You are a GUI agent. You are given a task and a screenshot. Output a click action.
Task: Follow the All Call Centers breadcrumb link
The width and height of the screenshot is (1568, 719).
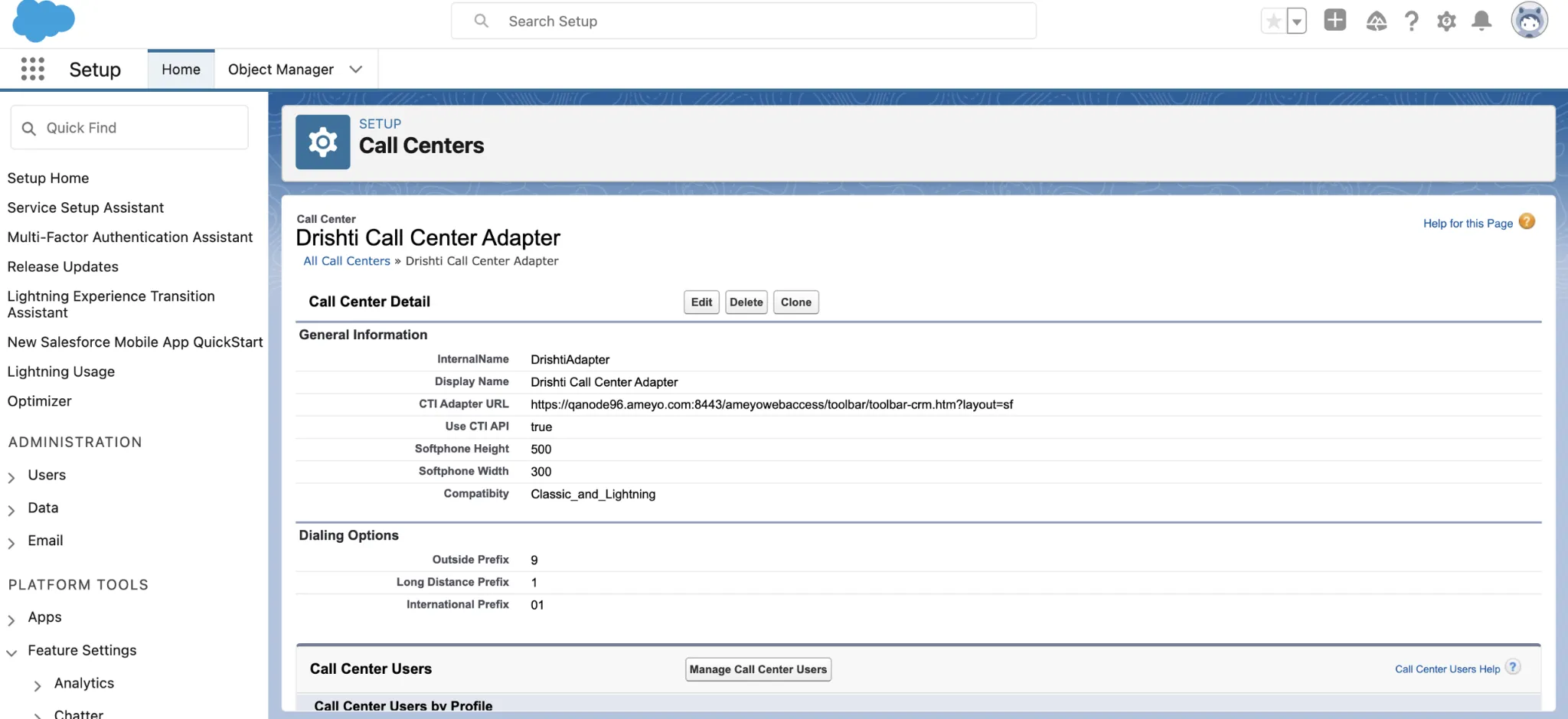347,261
